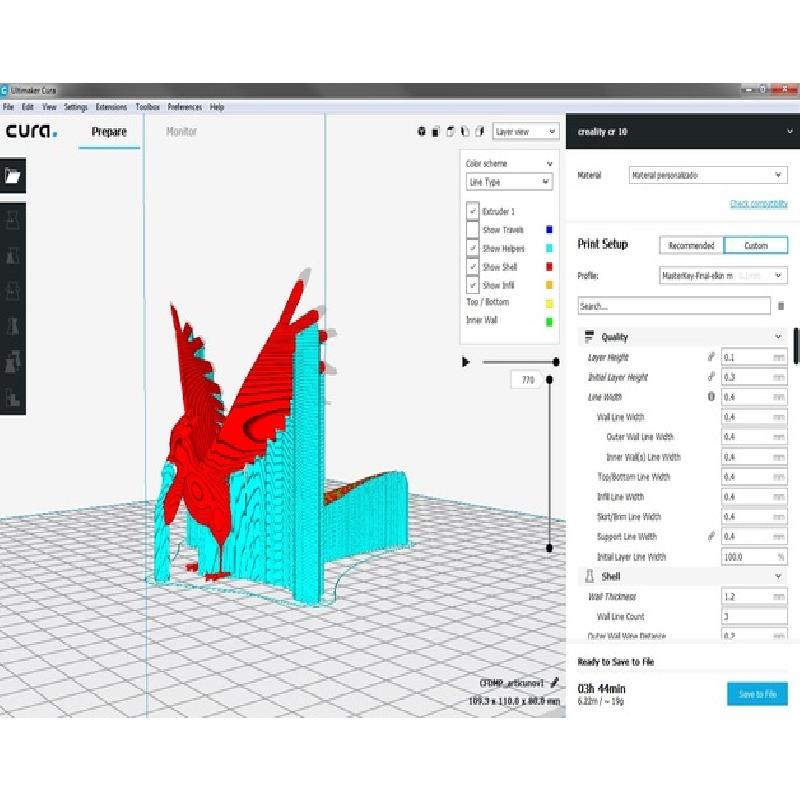This screenshot has width=800, height=800.
Task: Open the Settings menu
Action: (x=76, y=107)
